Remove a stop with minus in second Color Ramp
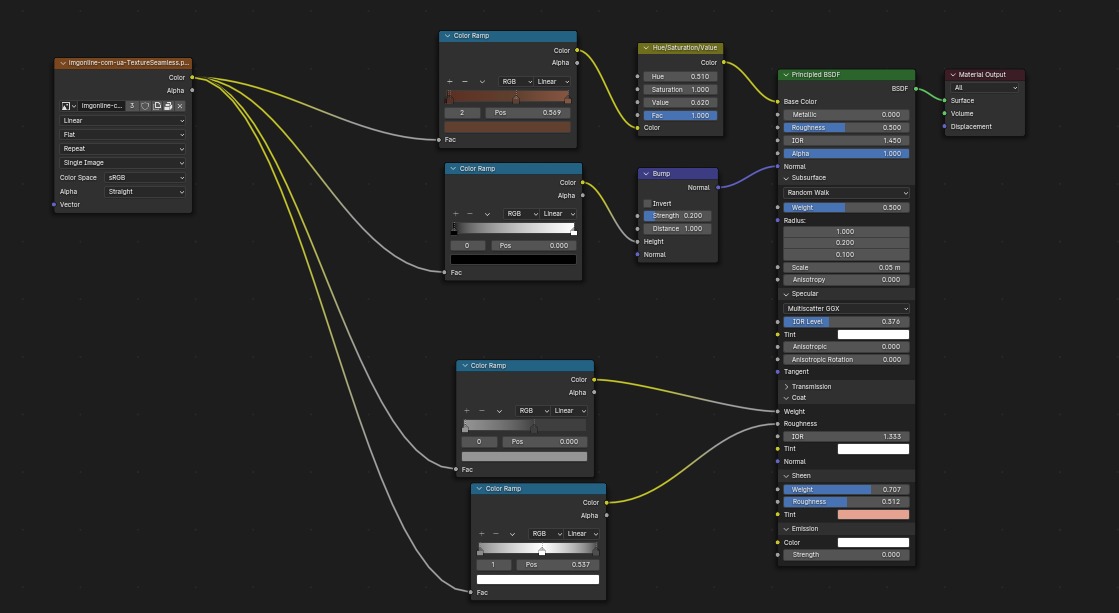Screen dimensions: 1119x613 470,213
